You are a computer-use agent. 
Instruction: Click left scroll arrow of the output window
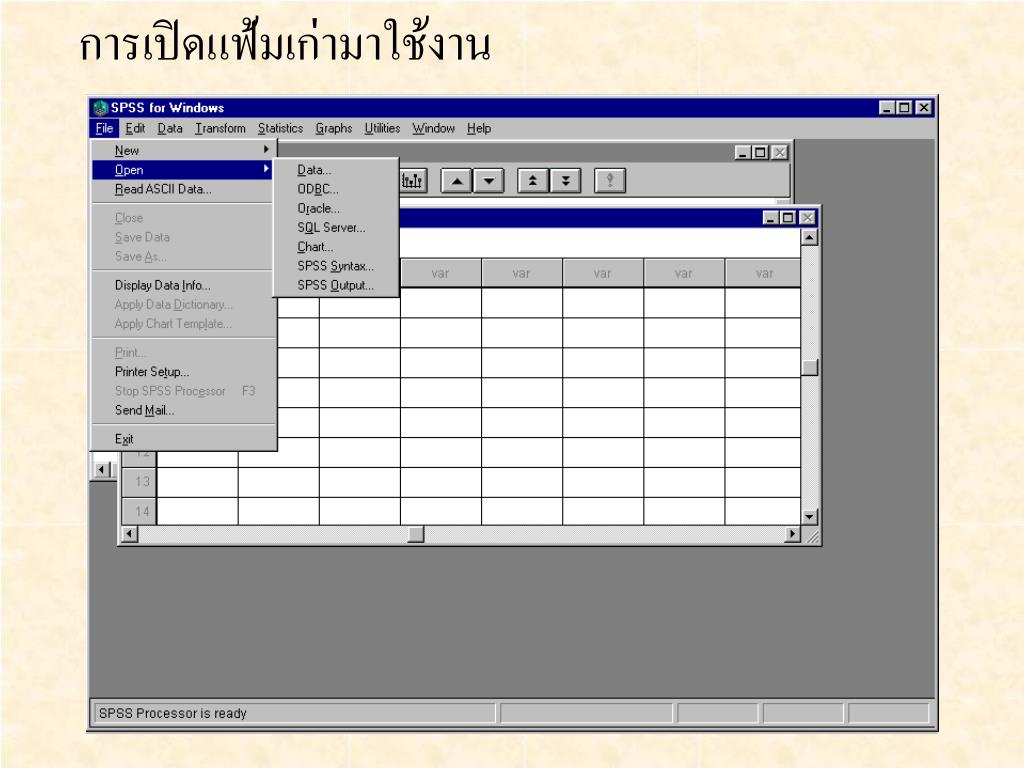[103, 469]
